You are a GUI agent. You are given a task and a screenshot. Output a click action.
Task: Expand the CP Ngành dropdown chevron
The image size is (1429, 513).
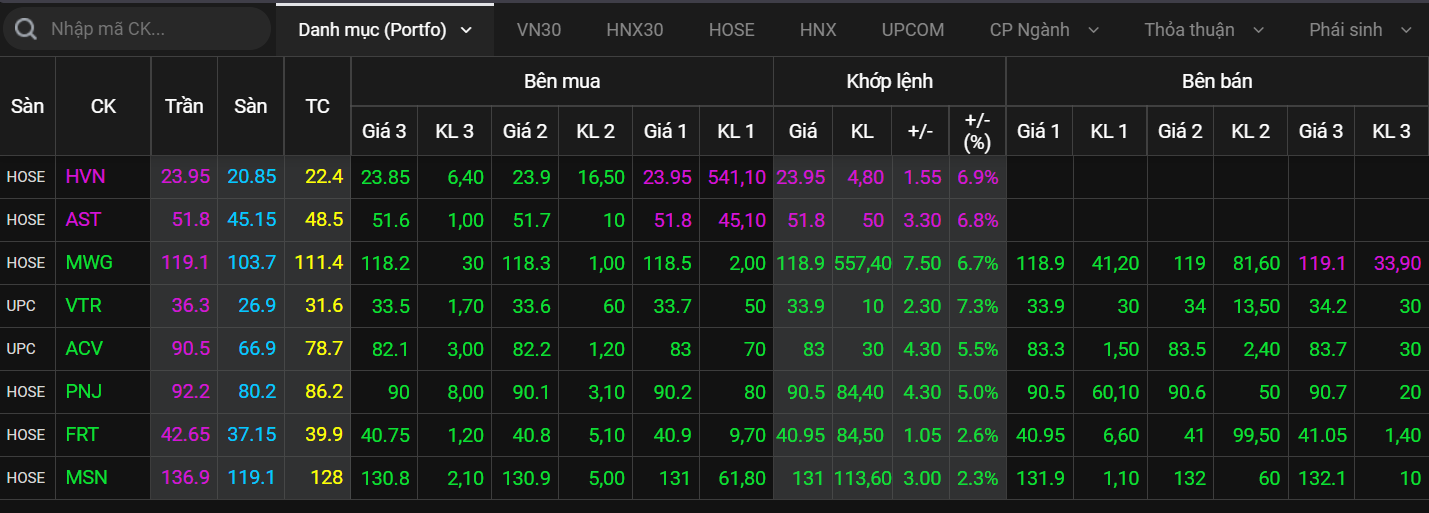point(1092,30)
